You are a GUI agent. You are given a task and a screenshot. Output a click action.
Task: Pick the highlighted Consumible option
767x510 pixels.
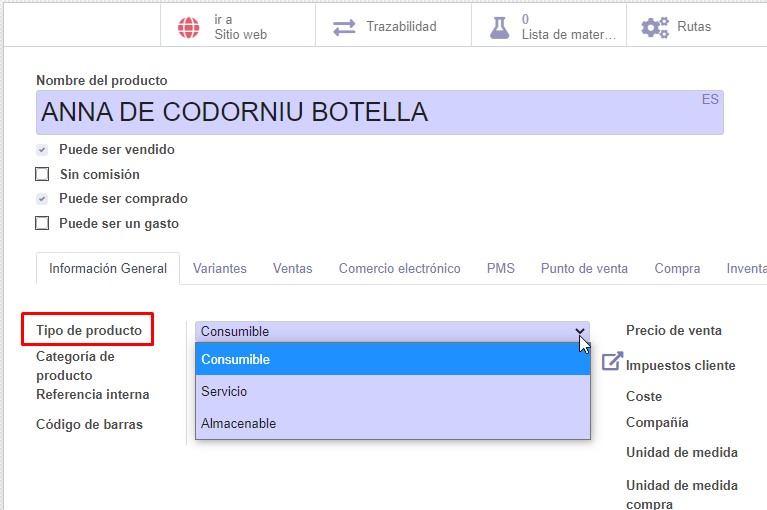393,359
